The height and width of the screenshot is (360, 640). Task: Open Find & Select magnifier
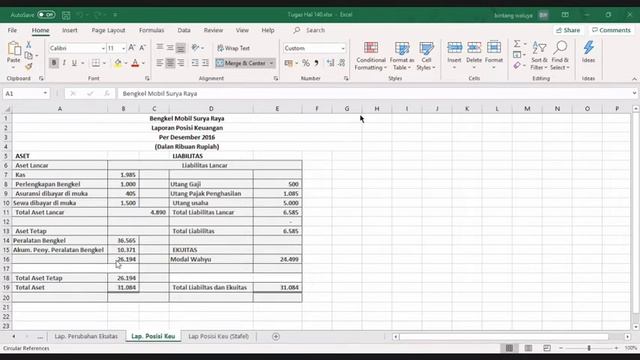[560, 56]
